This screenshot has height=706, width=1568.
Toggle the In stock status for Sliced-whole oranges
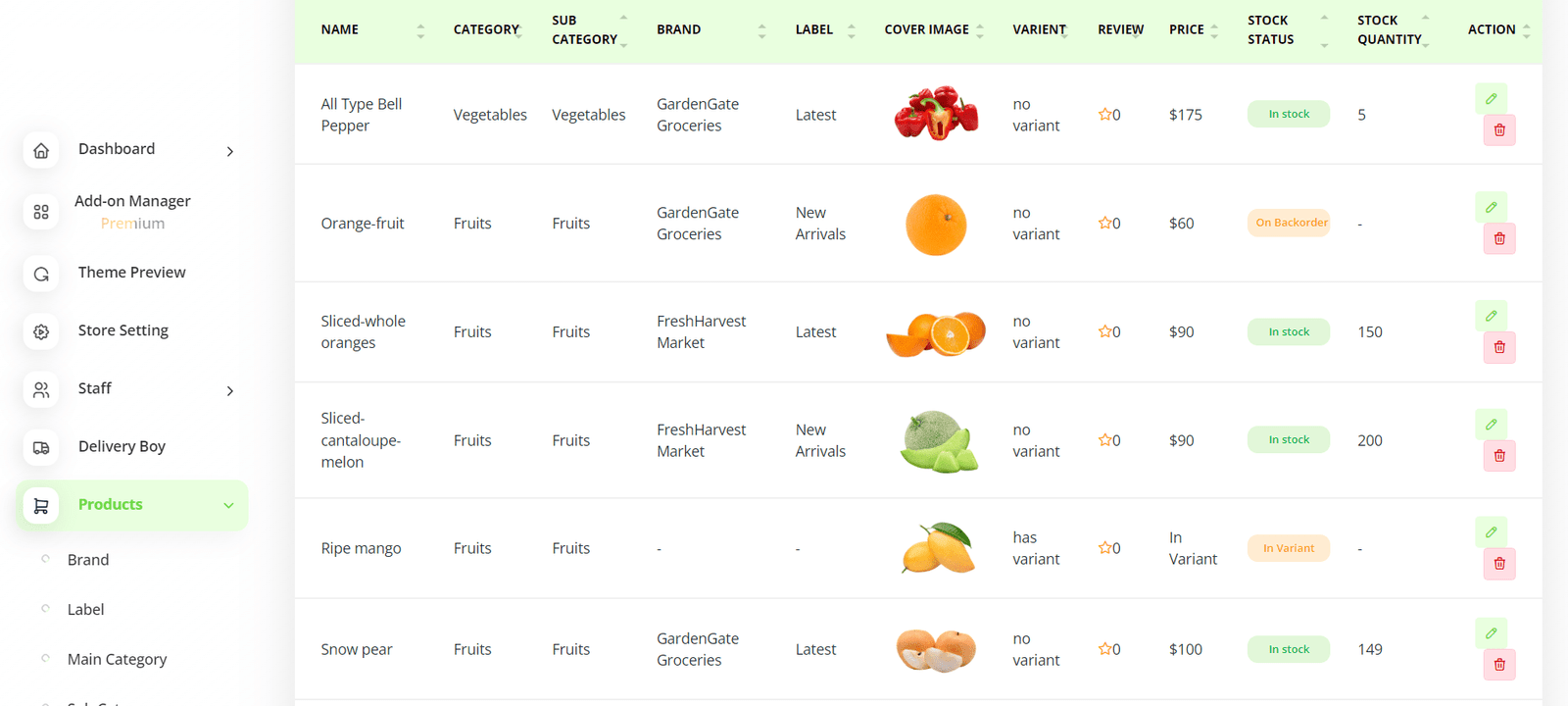tap(1288, 331)
